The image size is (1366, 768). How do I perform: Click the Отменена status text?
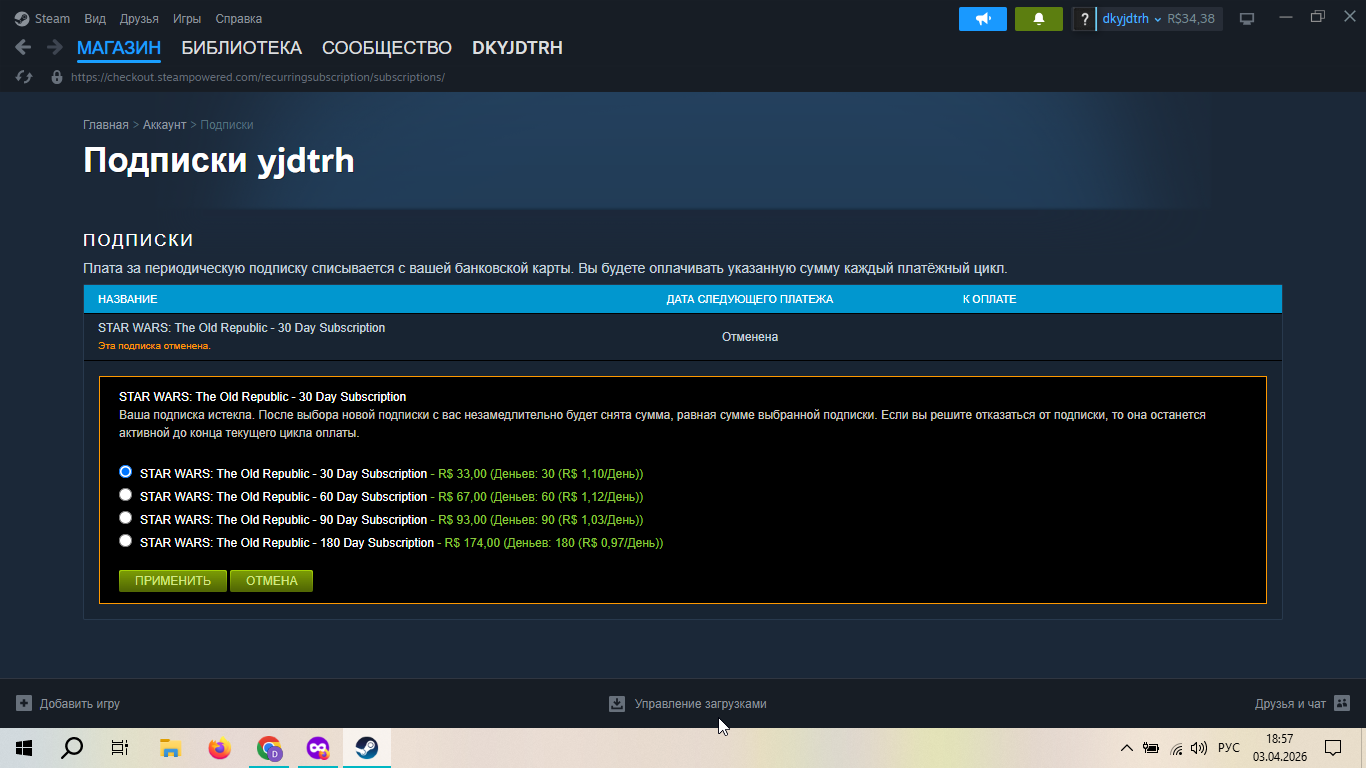(x=750, y=337)
